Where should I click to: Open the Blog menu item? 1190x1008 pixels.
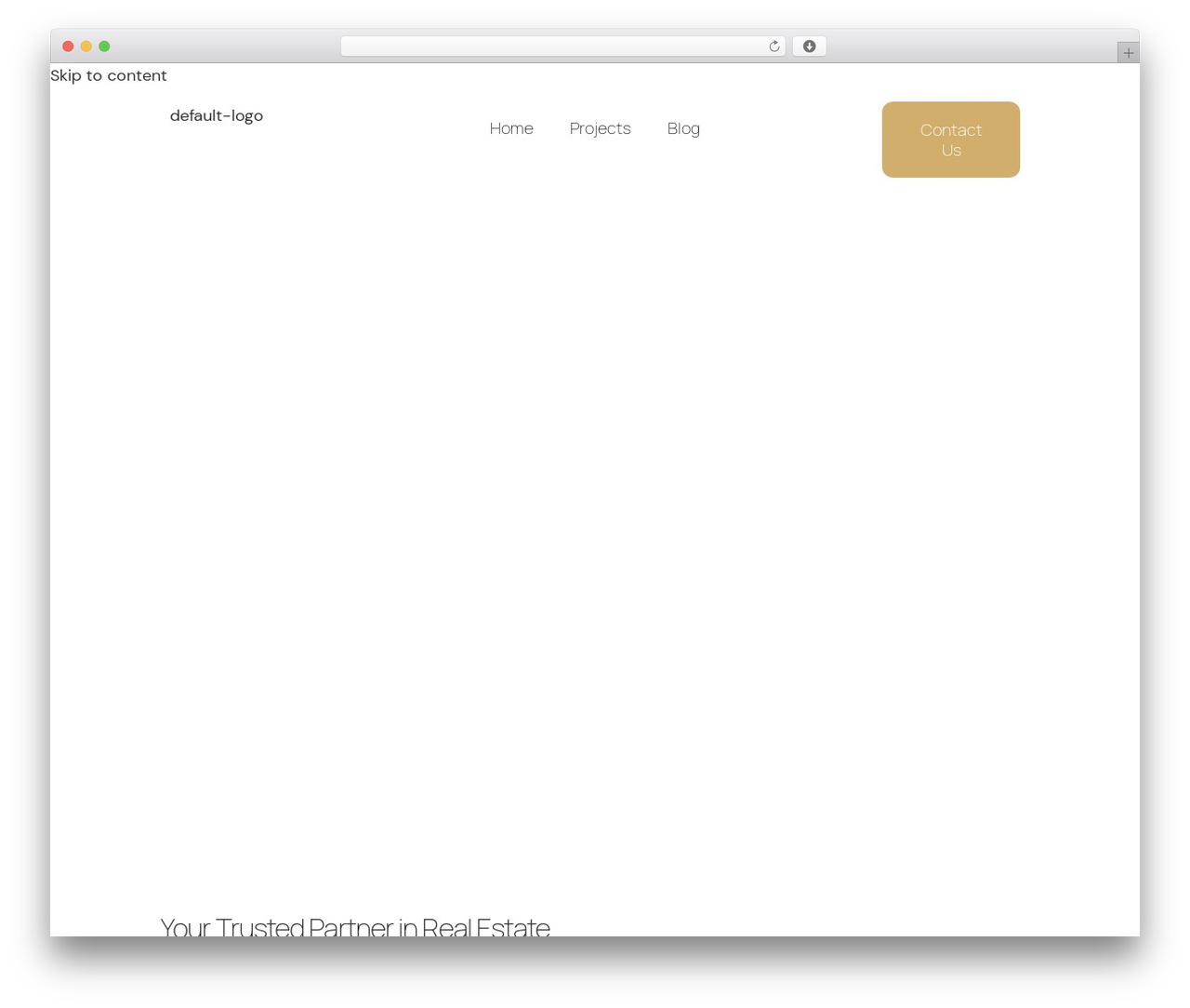(683, 128)
